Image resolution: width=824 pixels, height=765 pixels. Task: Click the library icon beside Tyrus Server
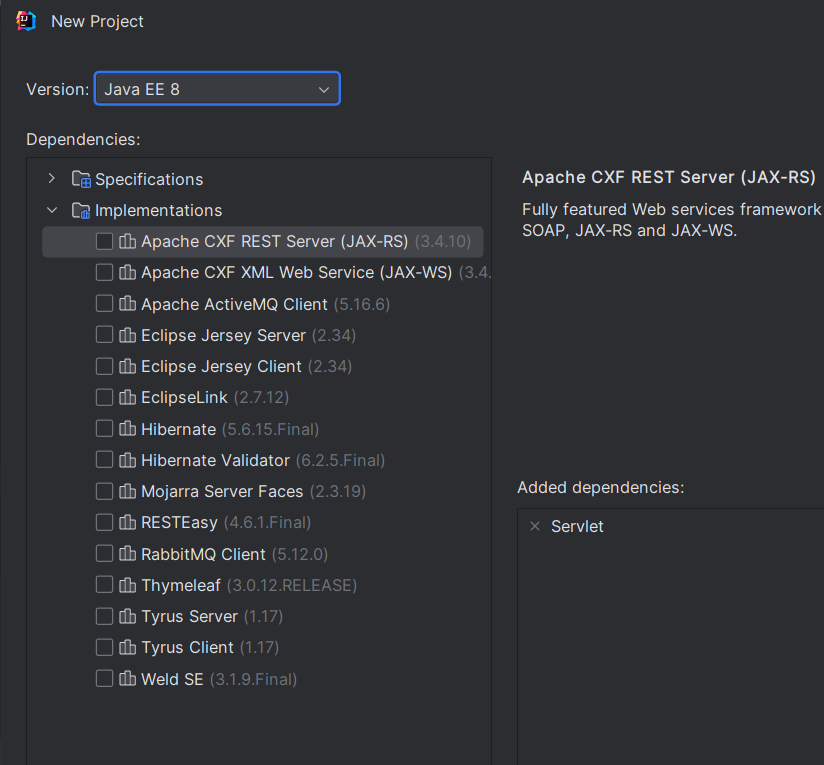pyautogui.click(x=127, y=616)
